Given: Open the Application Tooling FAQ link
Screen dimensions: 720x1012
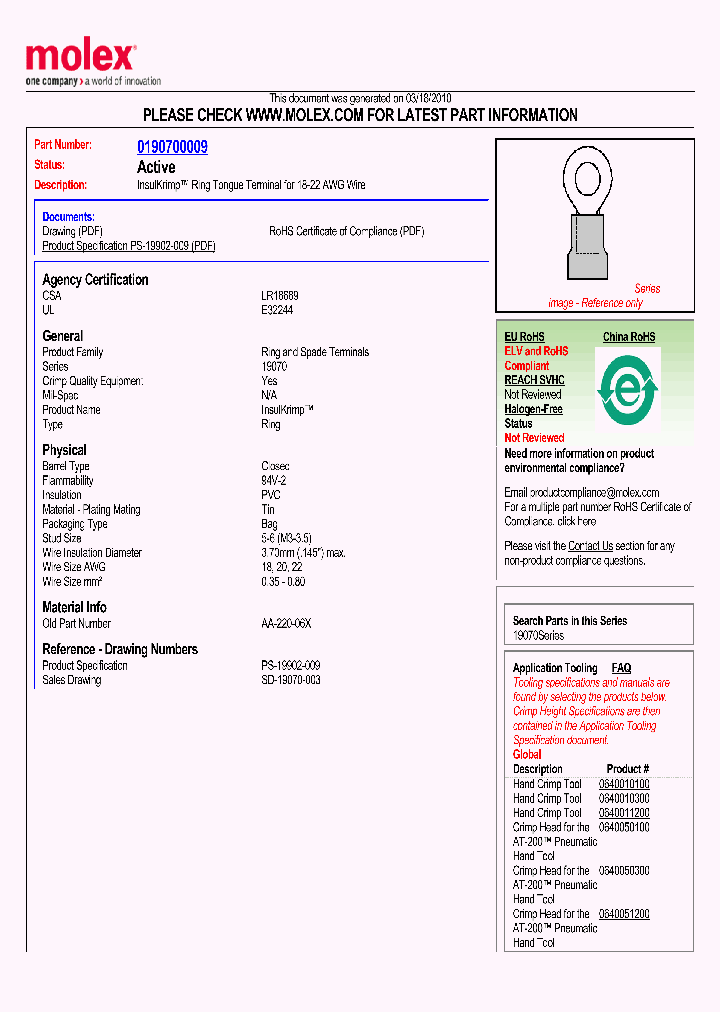Looking at the screenshot, I should pos(621,668).
